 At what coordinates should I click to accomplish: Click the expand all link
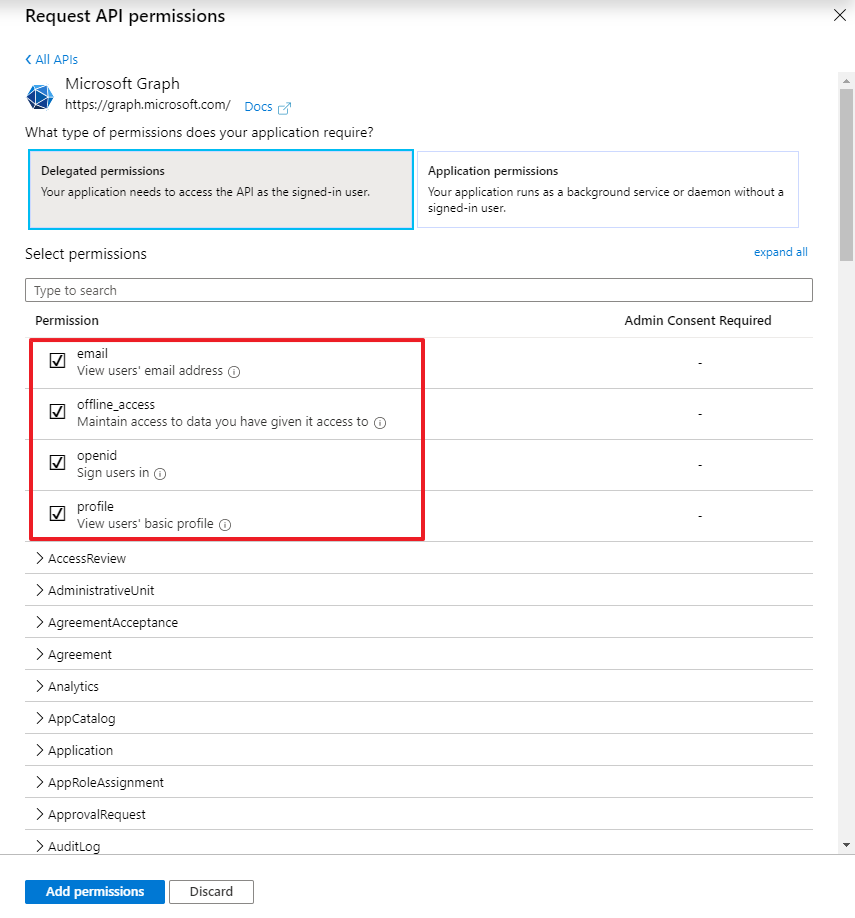(x=780, y=252)
